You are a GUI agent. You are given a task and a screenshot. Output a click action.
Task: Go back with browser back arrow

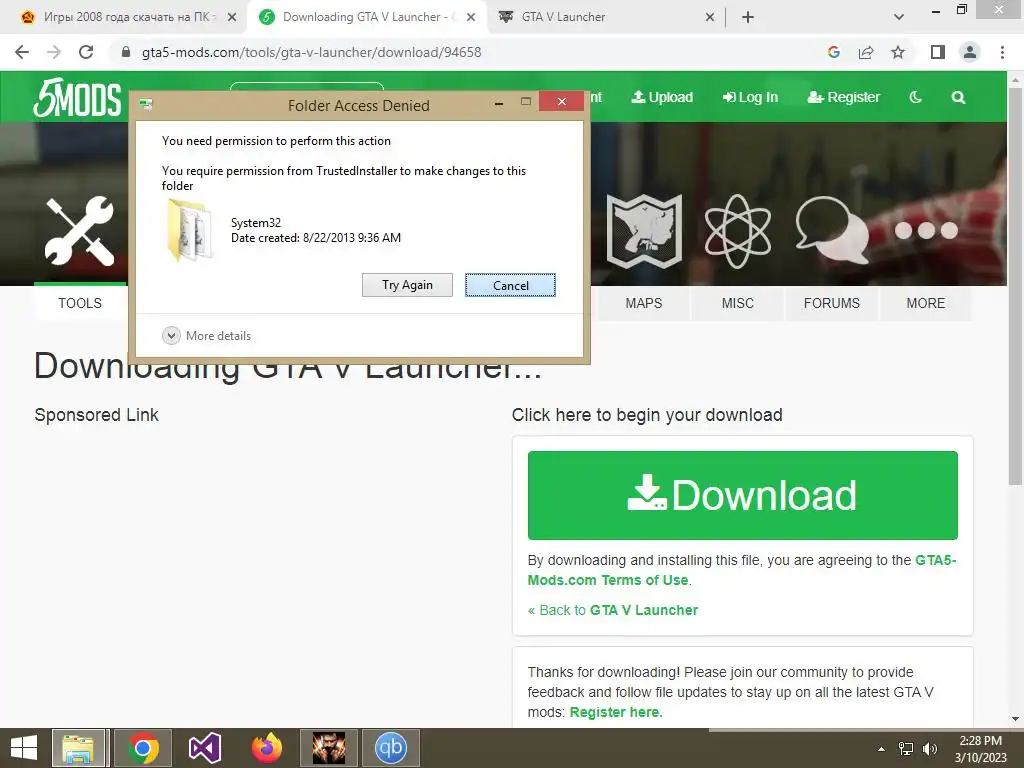click(x=22, y=52)
